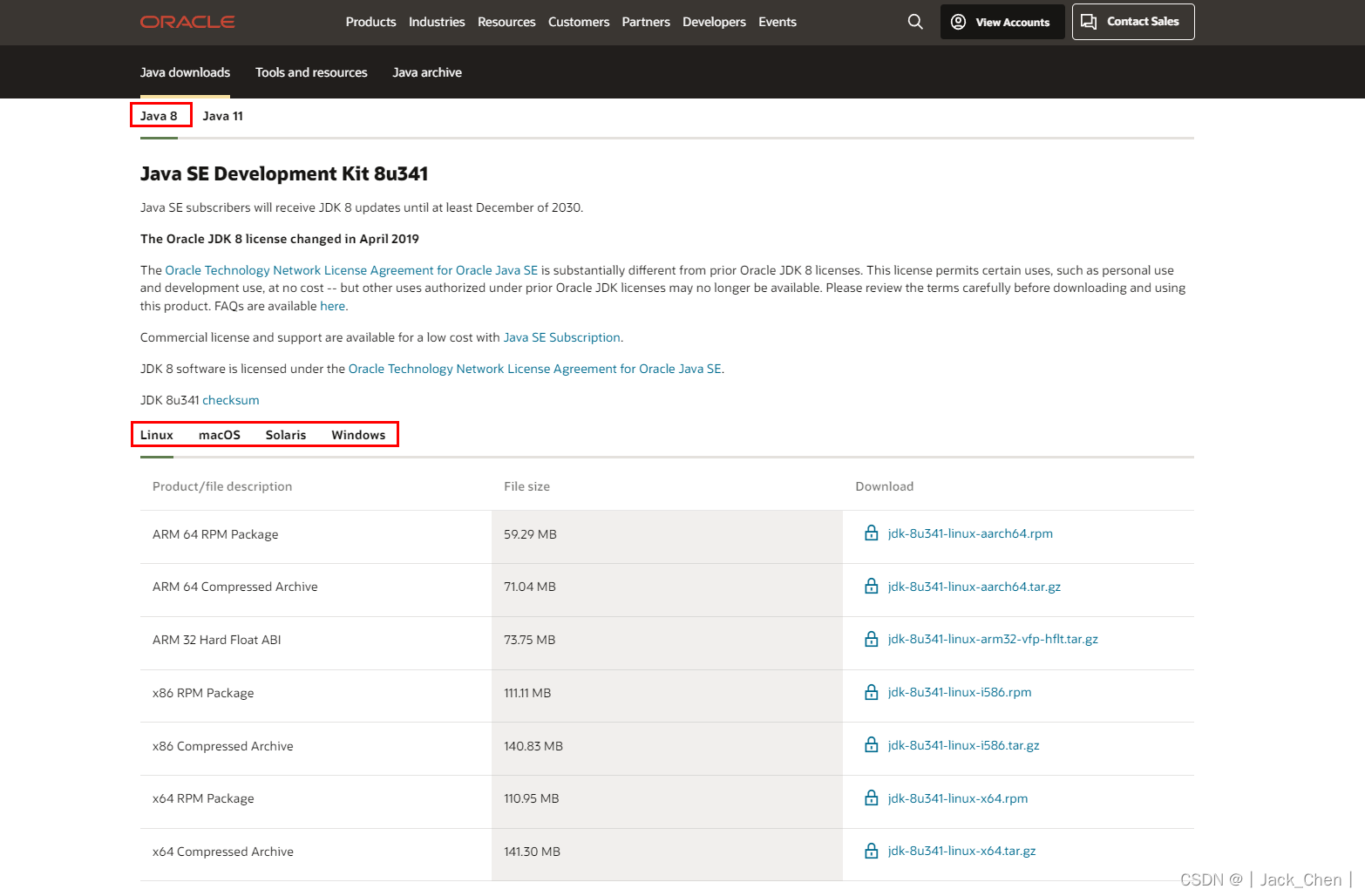The width and height of the screenshot is (1365, 896).
Task: Click the 'Download' column header
Action: pyautogui.click(x=885, y=486)
